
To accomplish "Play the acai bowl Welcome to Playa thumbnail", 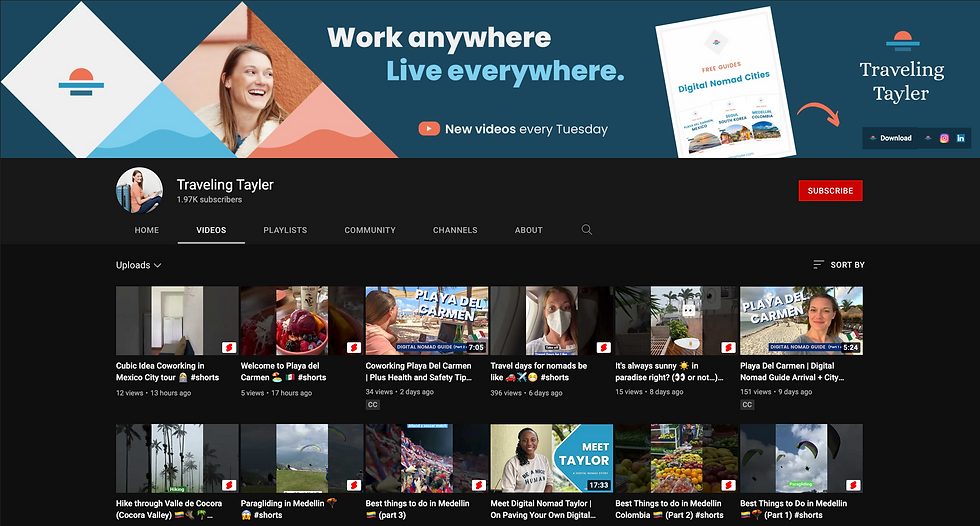I will 302,320.
